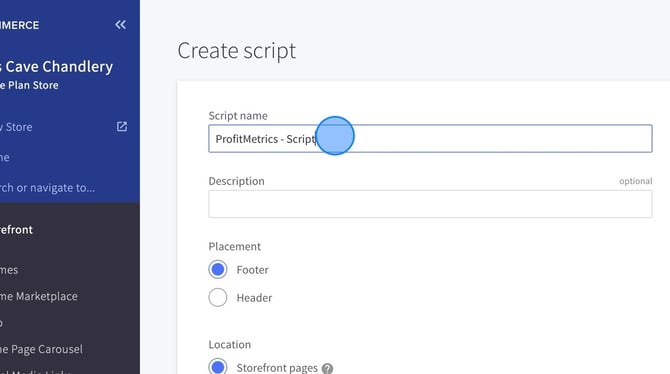Click the Storefront pages help icon
This screenshot has width=670, height=374.
click(x=327, y=368)
